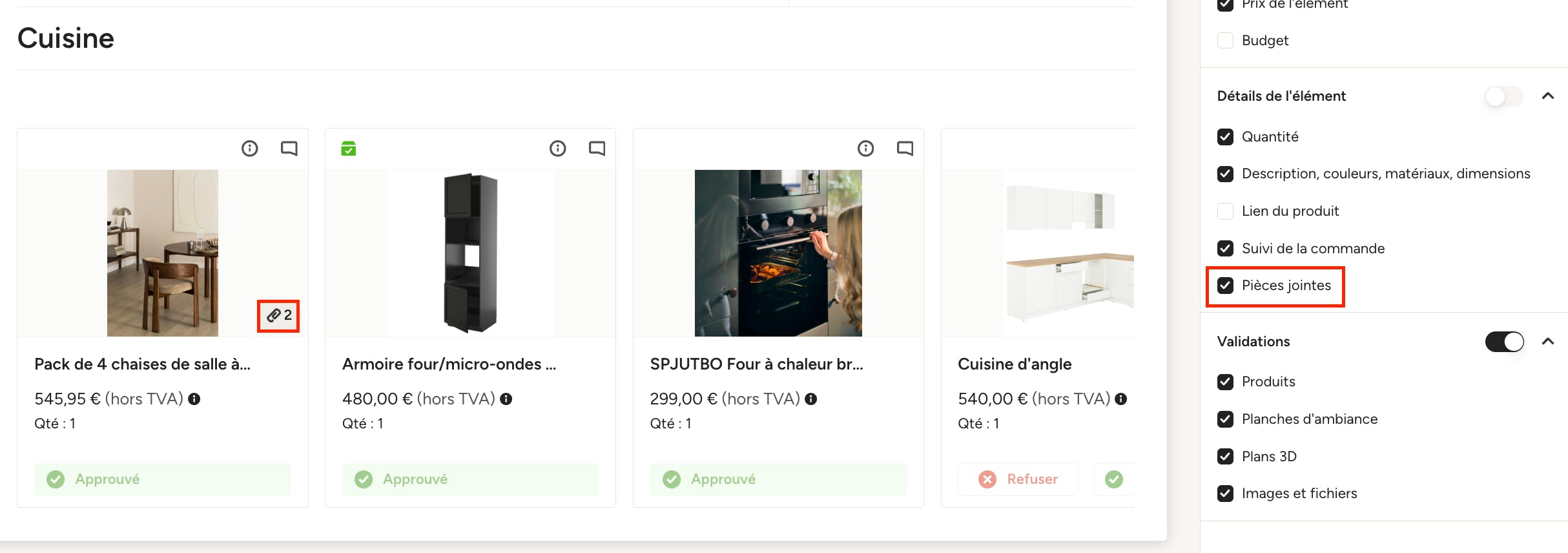The image size is (1568, 553).
Task: Check the Budget checkbox
Action: click(1225, 41)
